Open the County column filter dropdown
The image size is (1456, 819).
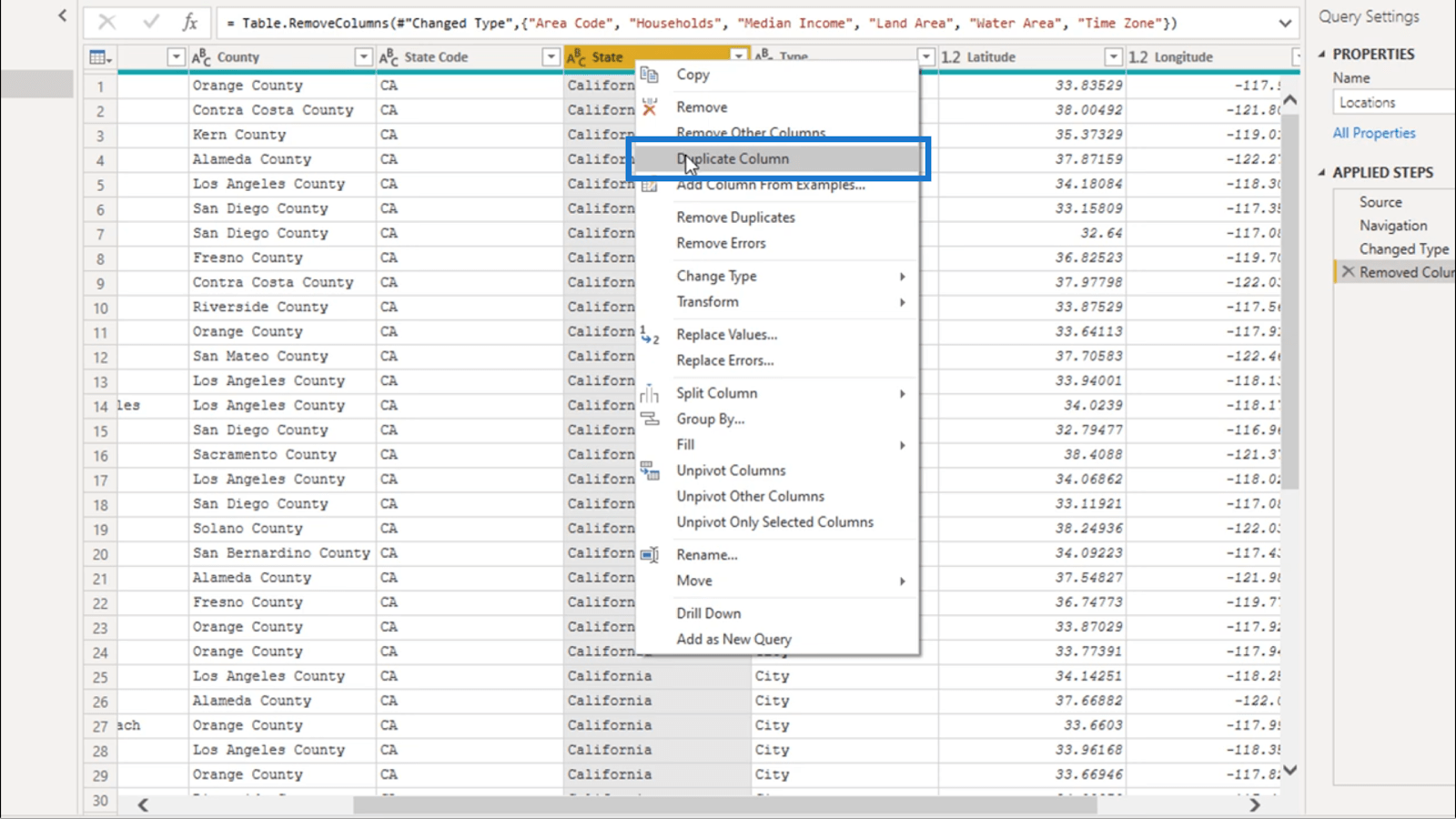click(363, 57)
